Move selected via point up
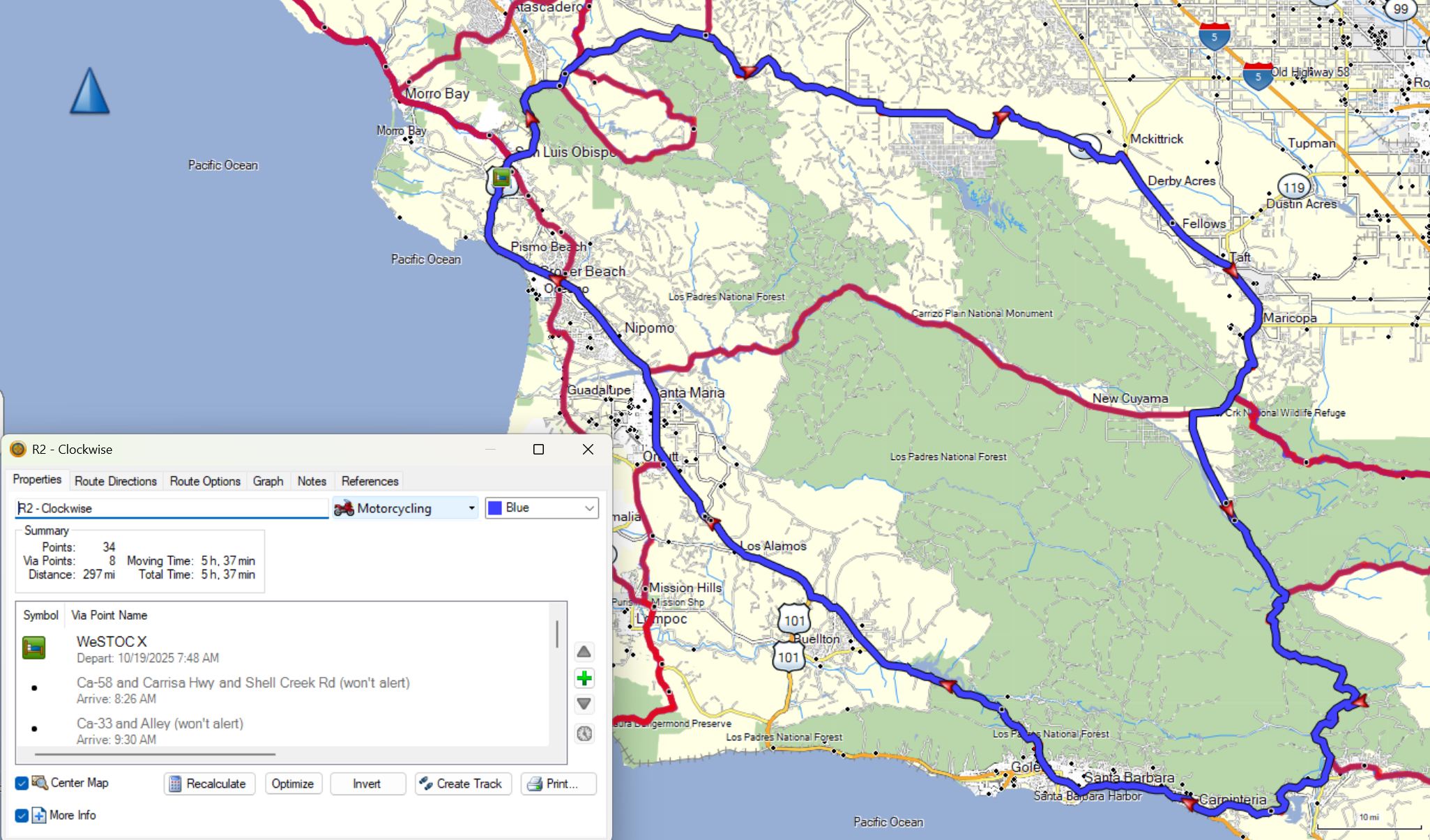 (x=584, y=652)
